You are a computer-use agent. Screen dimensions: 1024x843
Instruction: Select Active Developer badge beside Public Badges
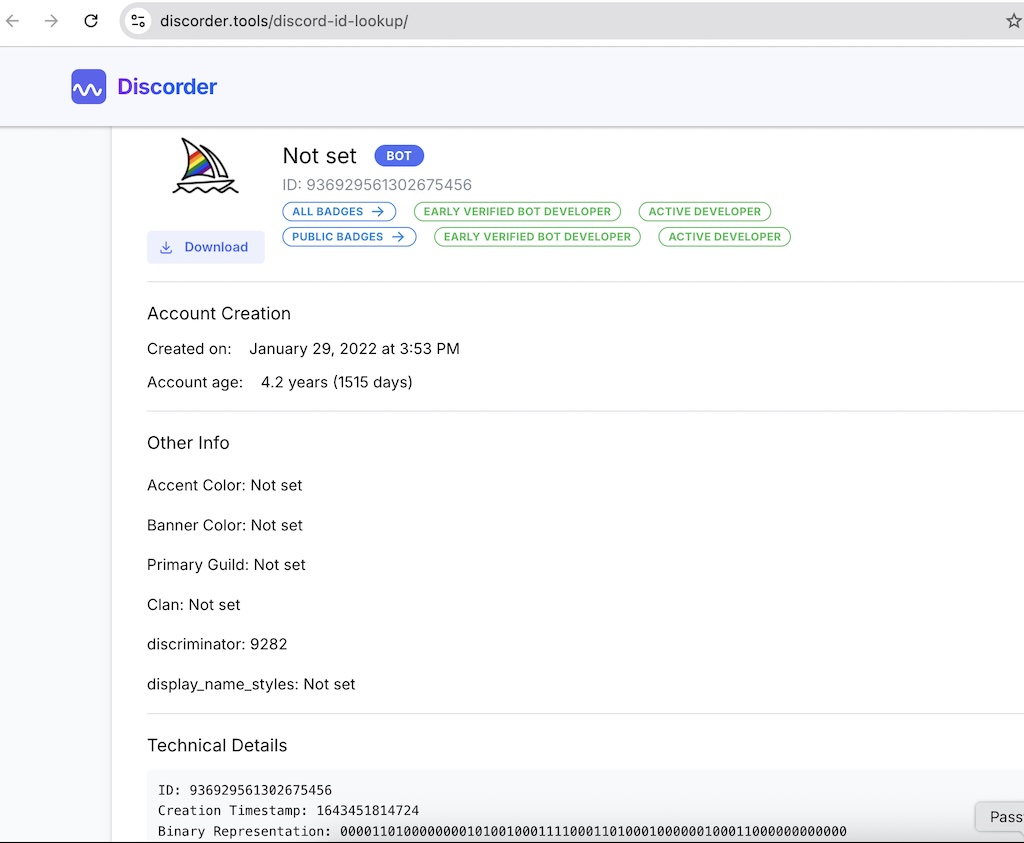(x=724, y=237)
